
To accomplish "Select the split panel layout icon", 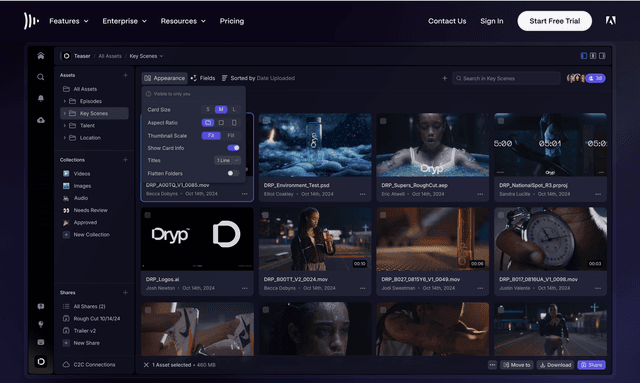I will [593, 56].
